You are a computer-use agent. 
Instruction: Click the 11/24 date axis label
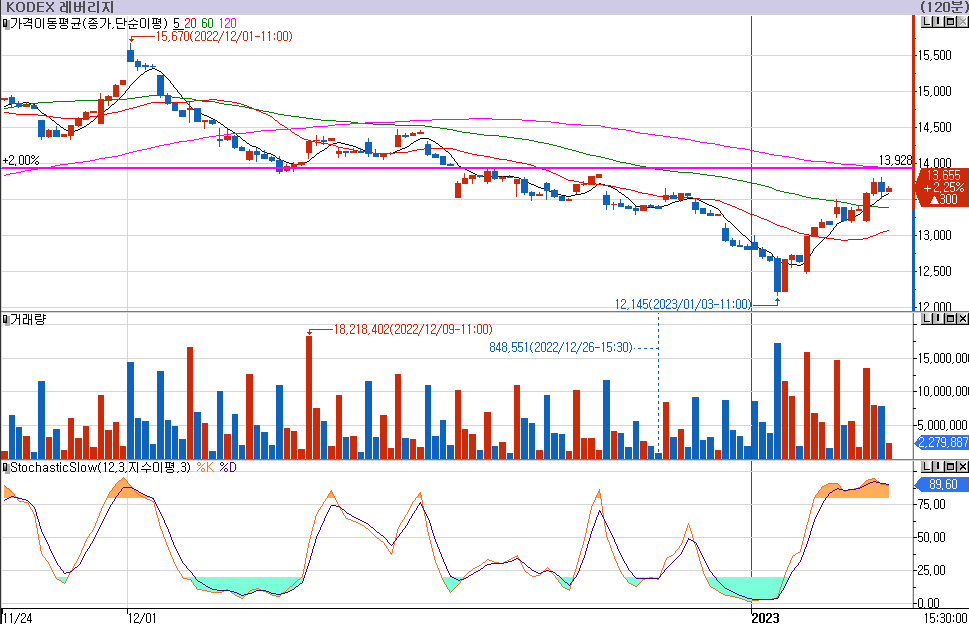pos(17,618)
